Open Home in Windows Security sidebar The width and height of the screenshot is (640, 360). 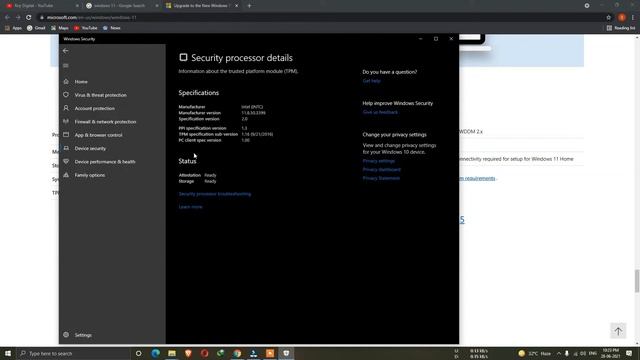click(x=81, y=82)
